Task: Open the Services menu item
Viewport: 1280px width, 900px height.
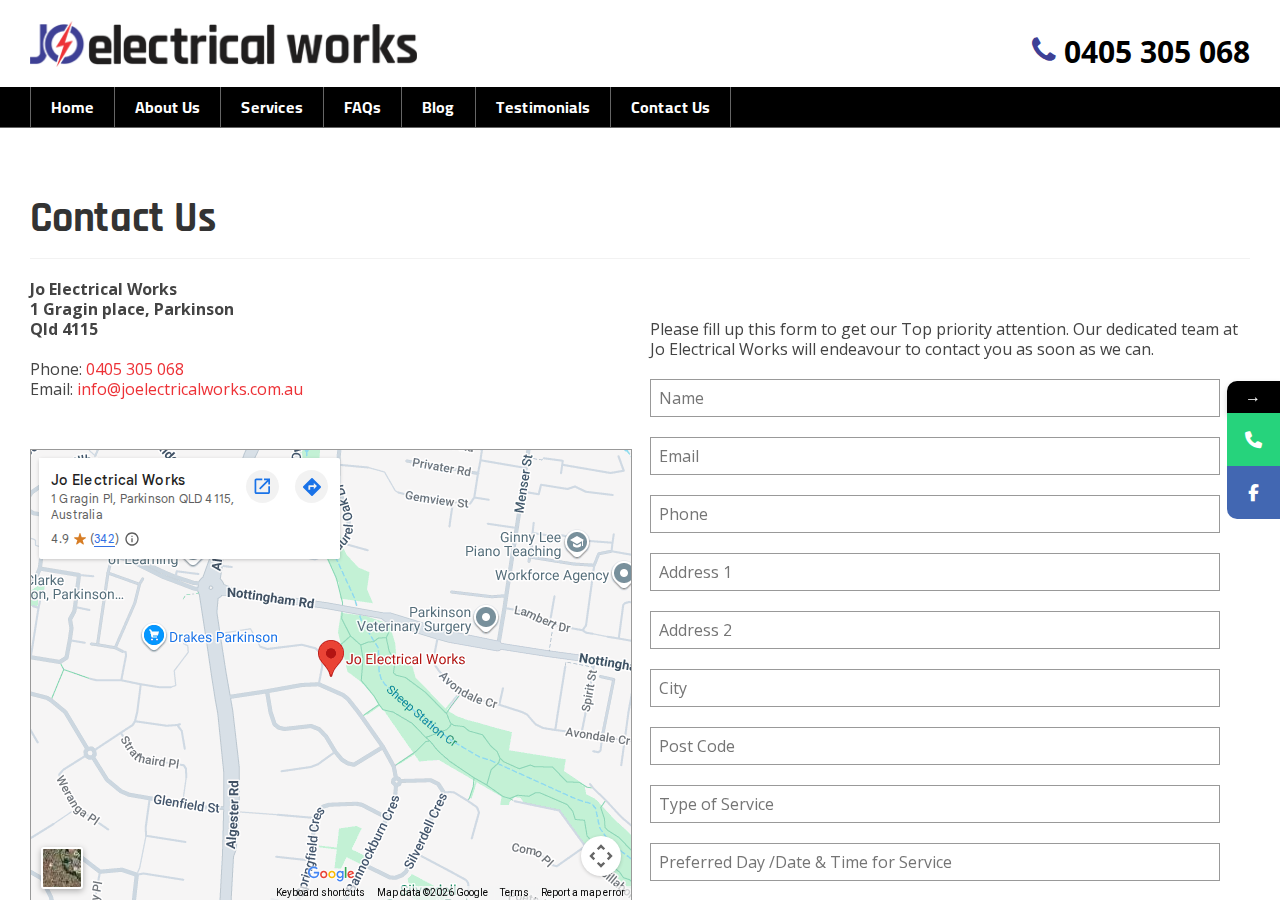Action: pos(272,107)
